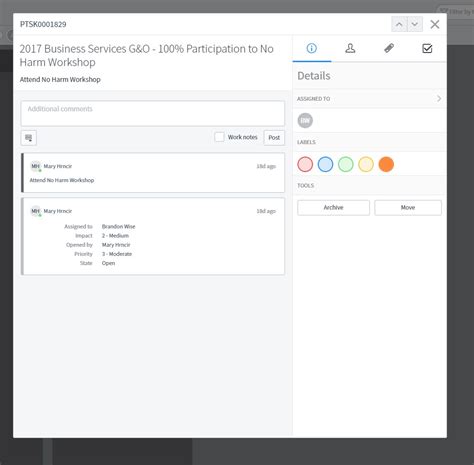Screen dimensions: 474x465
Task: Apply the red label
Action: point(305,164)
